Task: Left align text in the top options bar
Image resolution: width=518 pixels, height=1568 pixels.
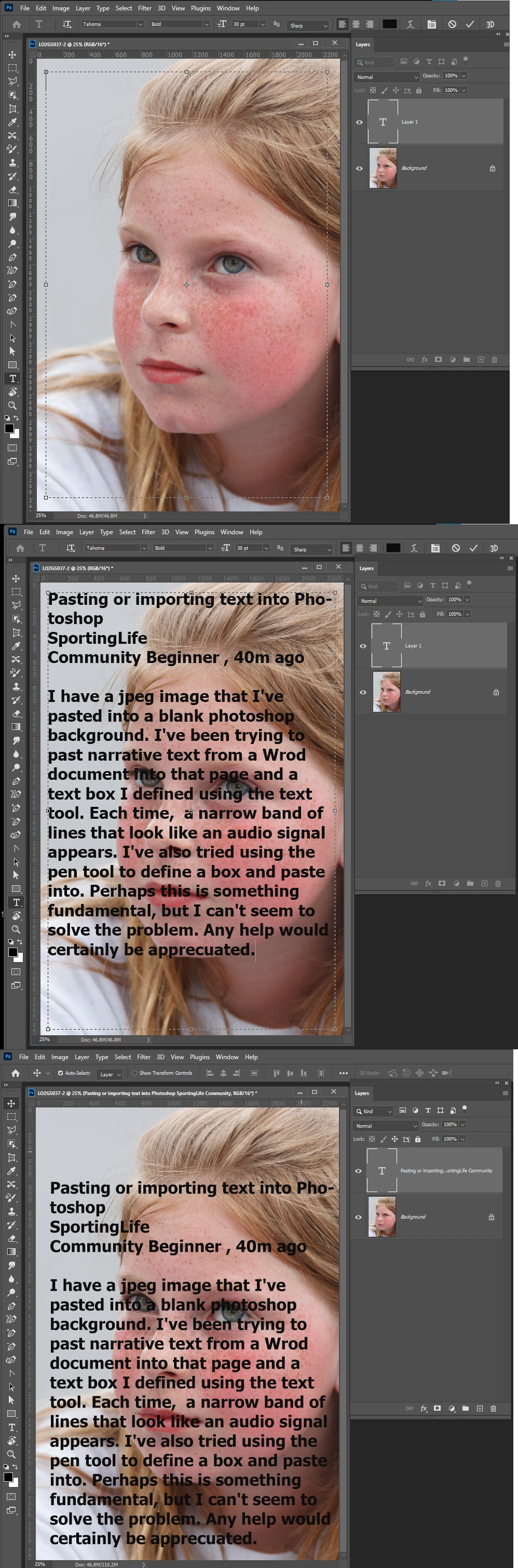Action: 342,24
